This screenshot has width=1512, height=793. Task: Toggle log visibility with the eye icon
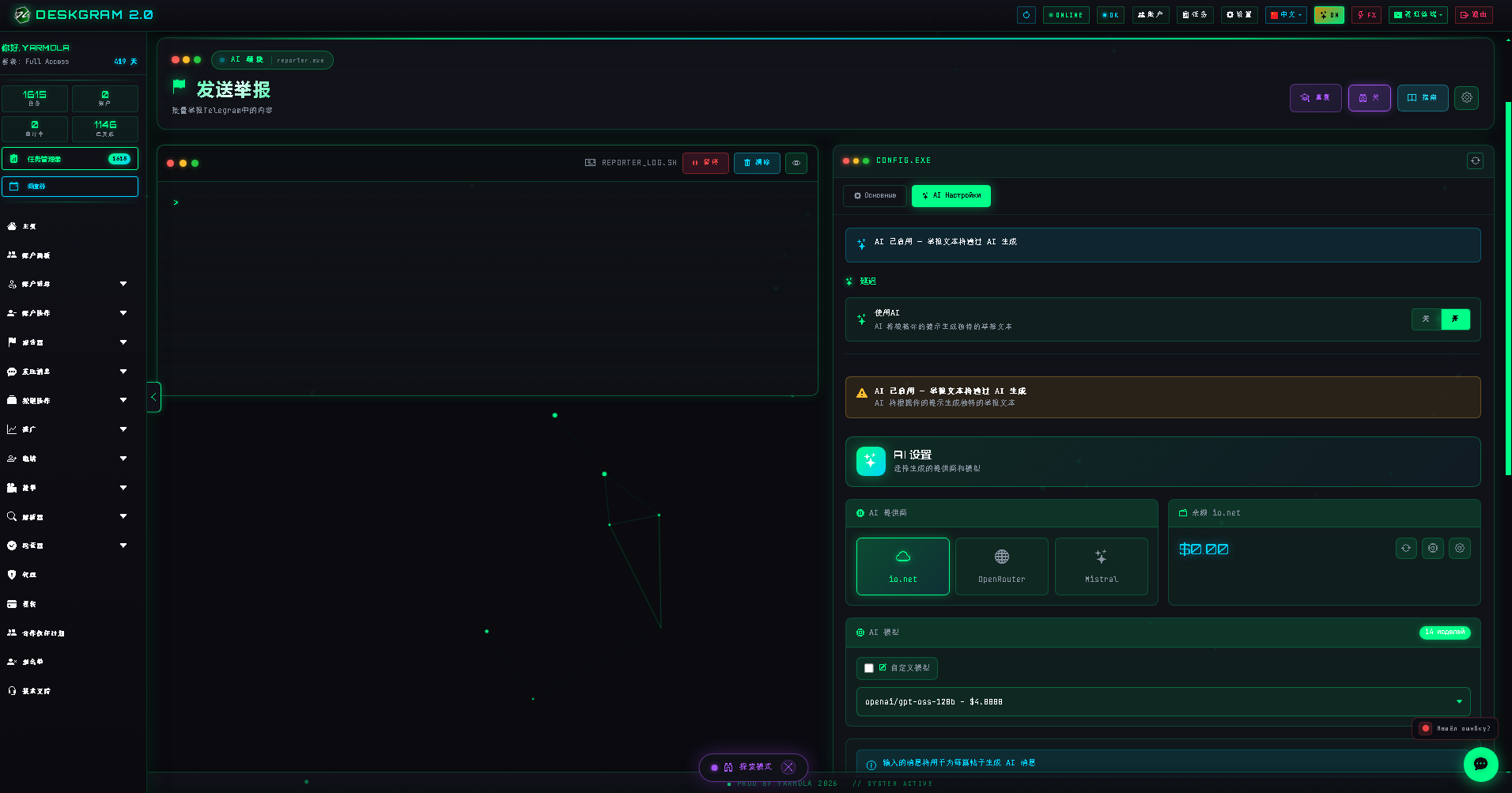pyautogui.click(x=796, y=163)
